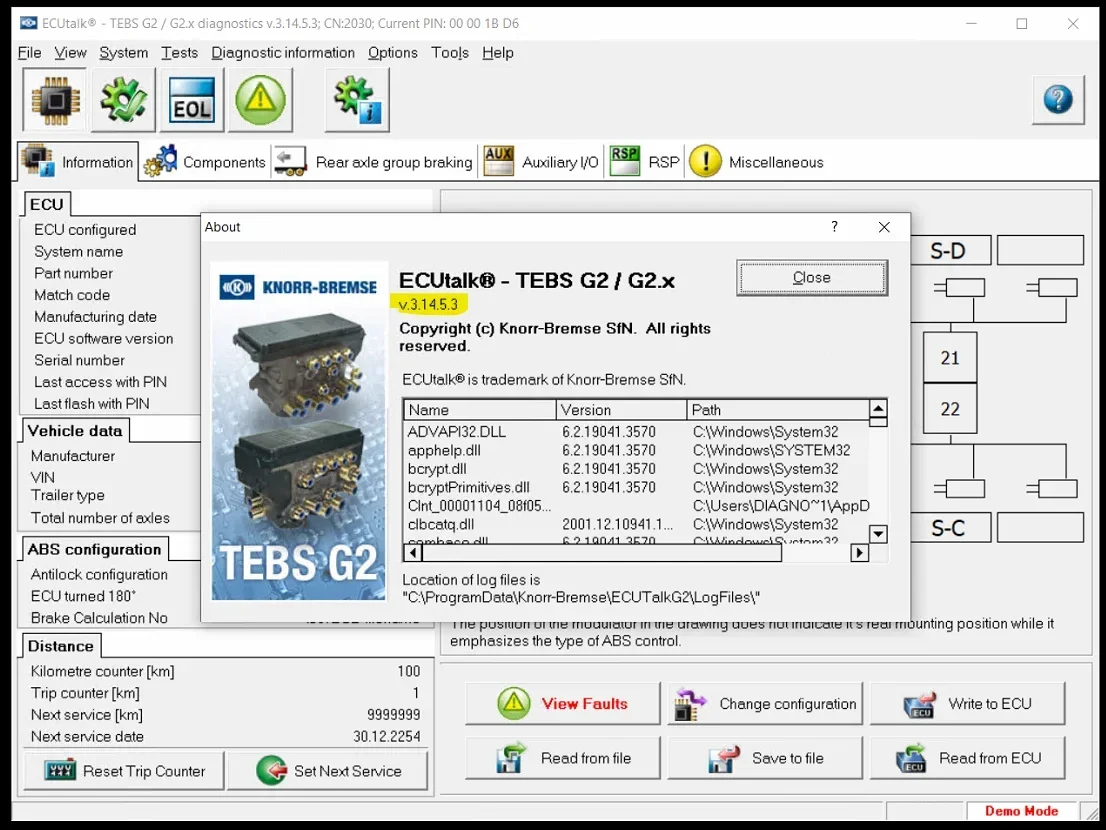
Task: Click the Reset Trip Counter button
Action: pyautogui.click(x=124, y=771)
